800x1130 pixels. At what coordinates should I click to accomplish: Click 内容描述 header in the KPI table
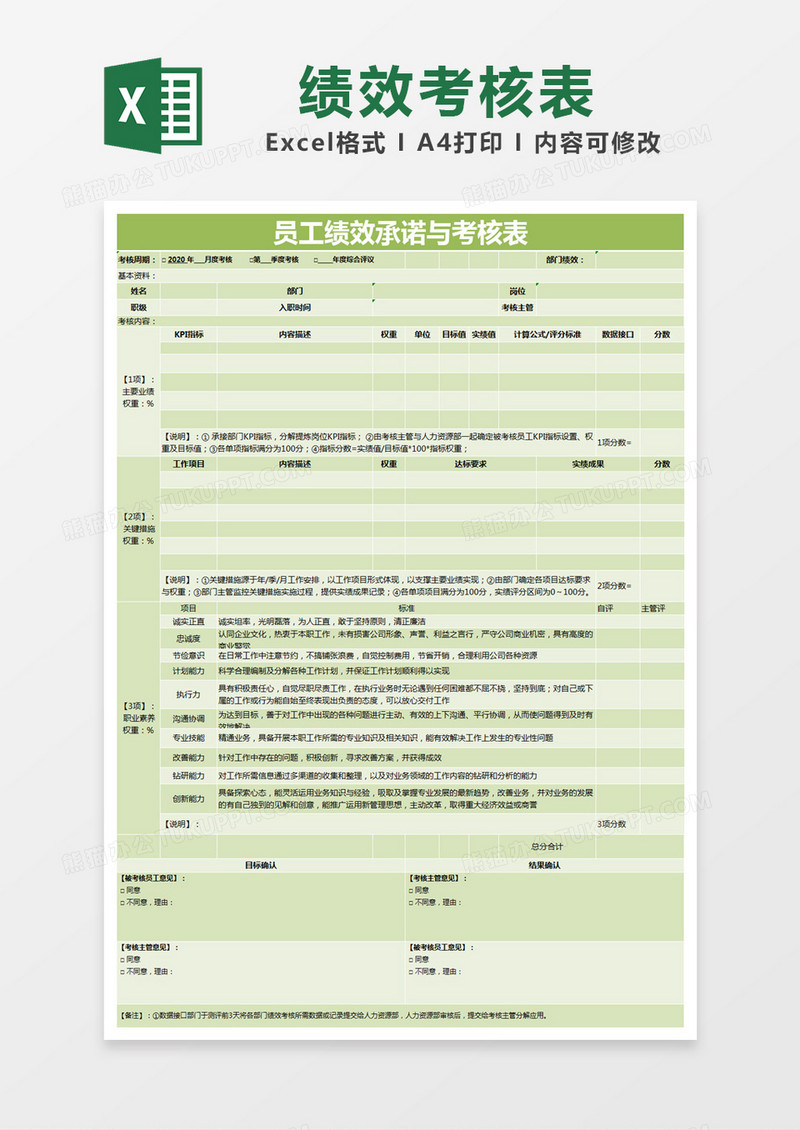[295, 334]
